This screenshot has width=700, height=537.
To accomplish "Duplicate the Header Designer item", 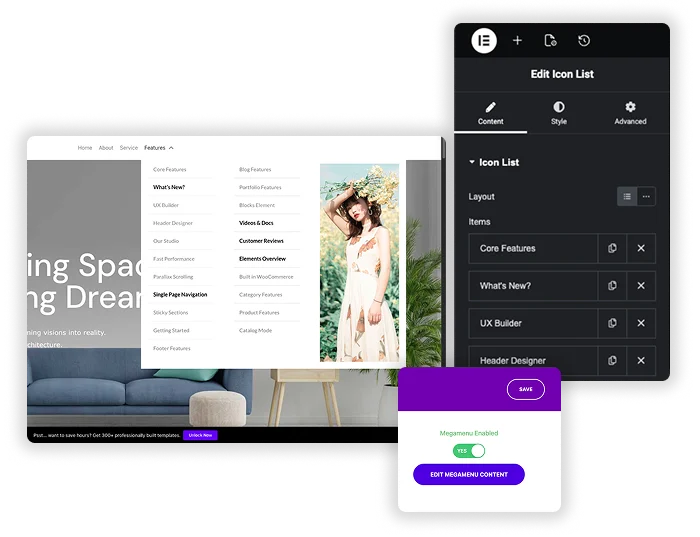I will [612, 360].
